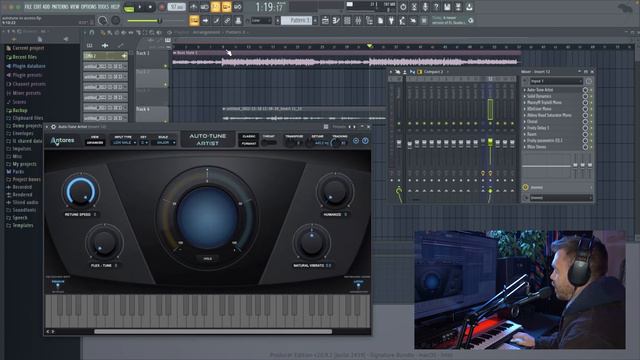
Task: Open the Line snap dropdown
Action: [261, 20]
